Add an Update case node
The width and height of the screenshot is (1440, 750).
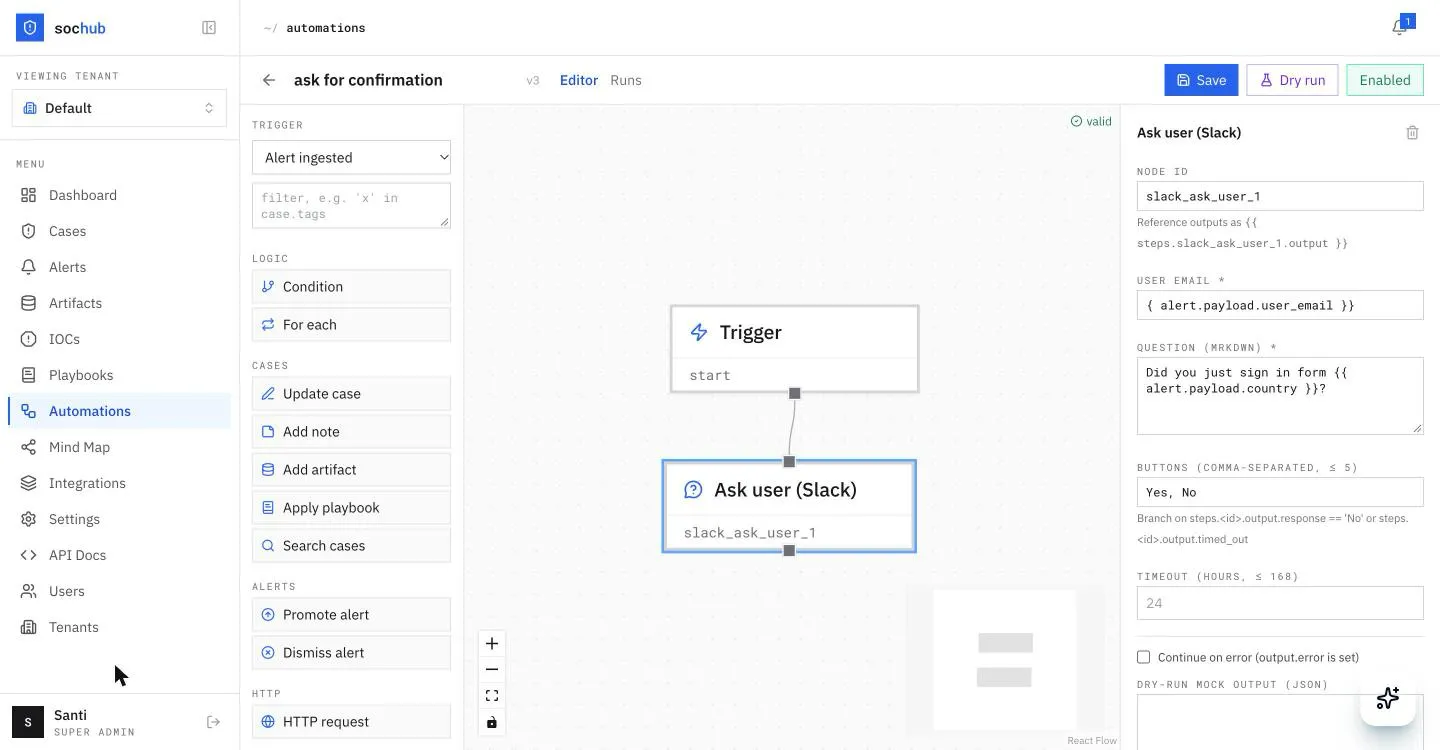point(351,393)
